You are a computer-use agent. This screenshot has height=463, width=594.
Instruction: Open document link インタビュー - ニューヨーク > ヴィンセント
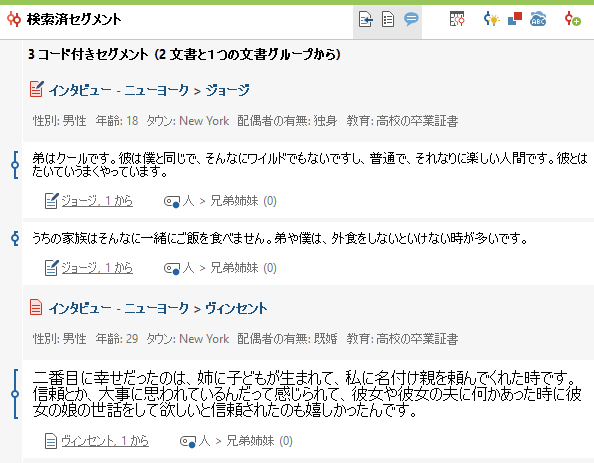(x=158, y=308)
